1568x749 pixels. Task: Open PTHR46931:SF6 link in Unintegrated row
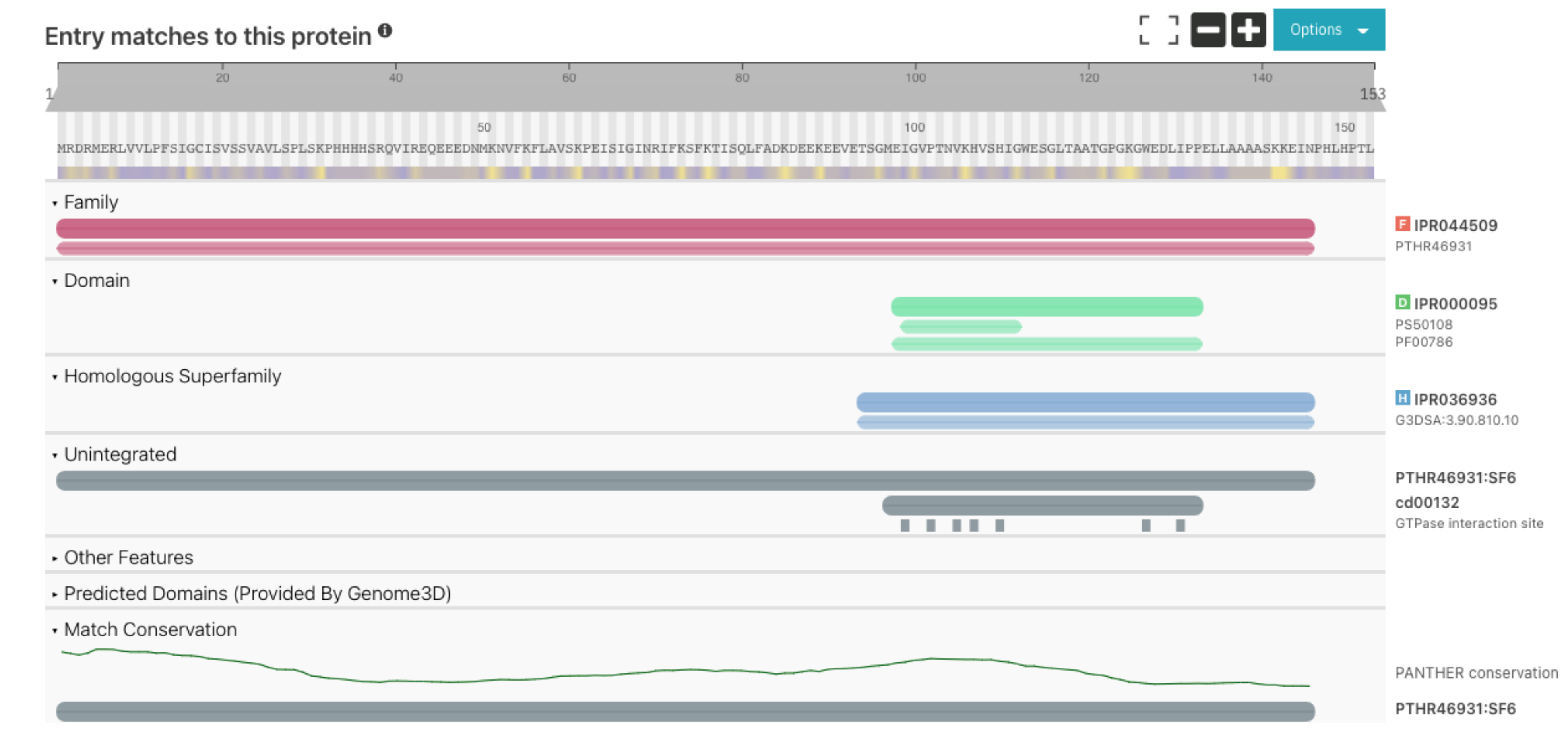[x=1456, y=477]
